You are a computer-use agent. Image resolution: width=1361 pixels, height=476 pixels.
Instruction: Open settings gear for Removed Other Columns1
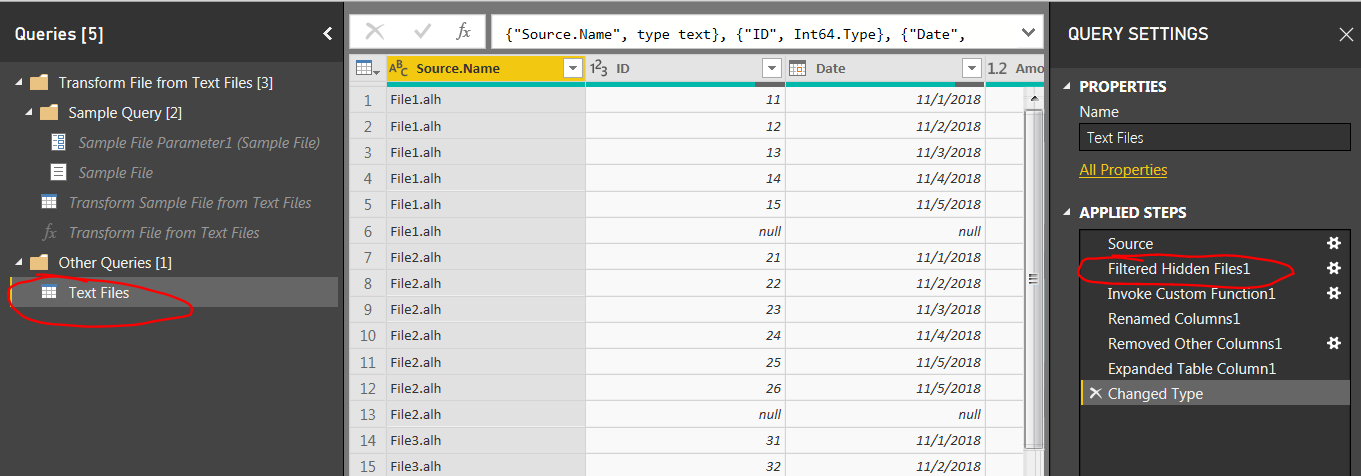click(1333, 343)
